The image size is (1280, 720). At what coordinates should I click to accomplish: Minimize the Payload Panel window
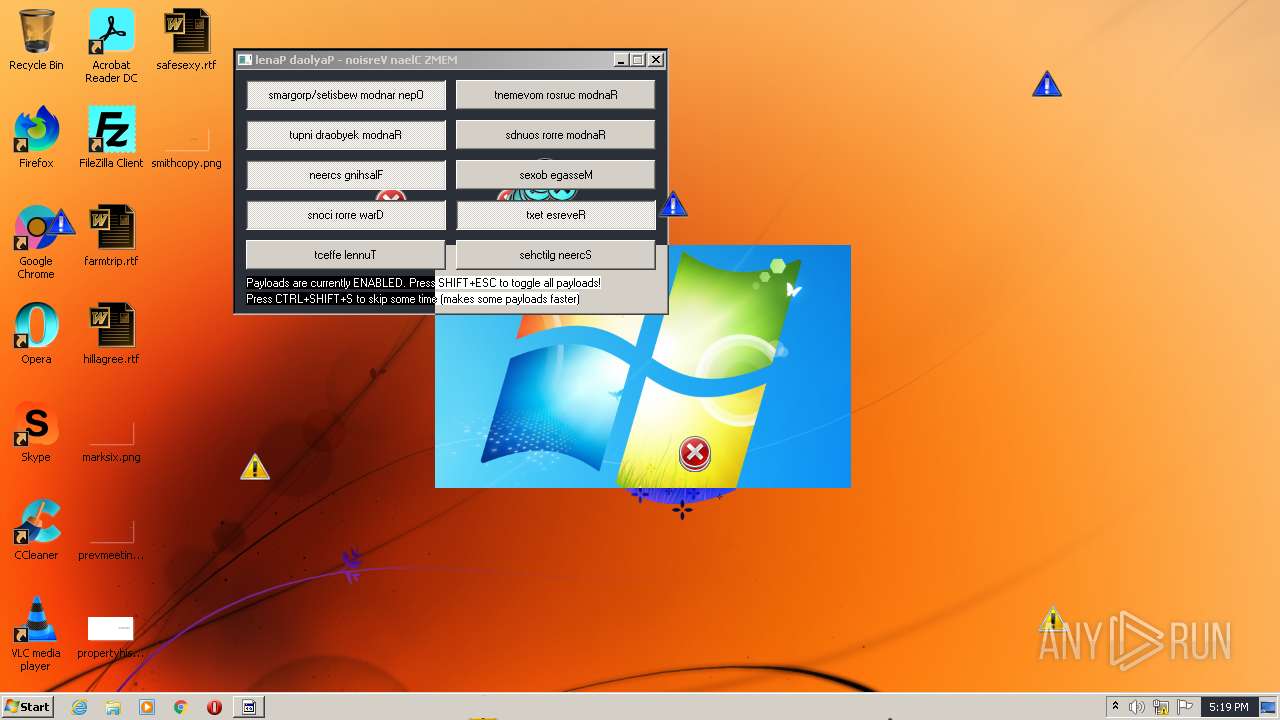point(621,60)
